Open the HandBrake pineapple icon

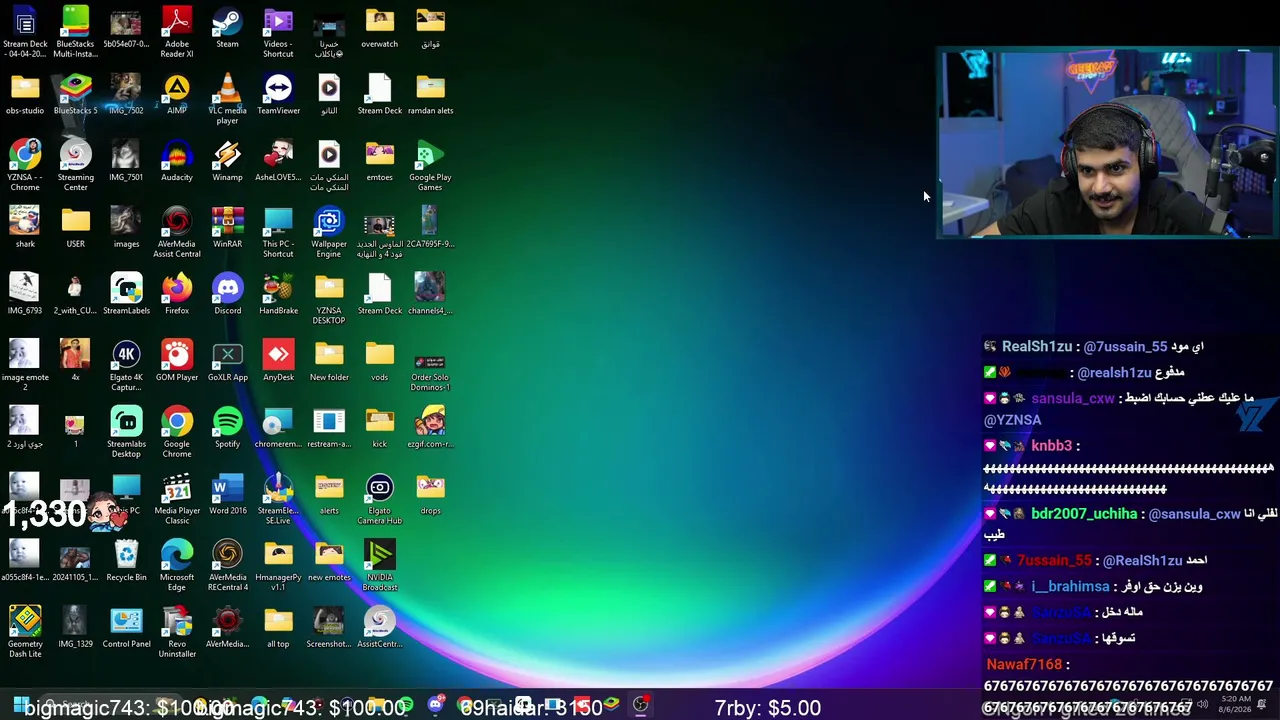click(278, 294)
